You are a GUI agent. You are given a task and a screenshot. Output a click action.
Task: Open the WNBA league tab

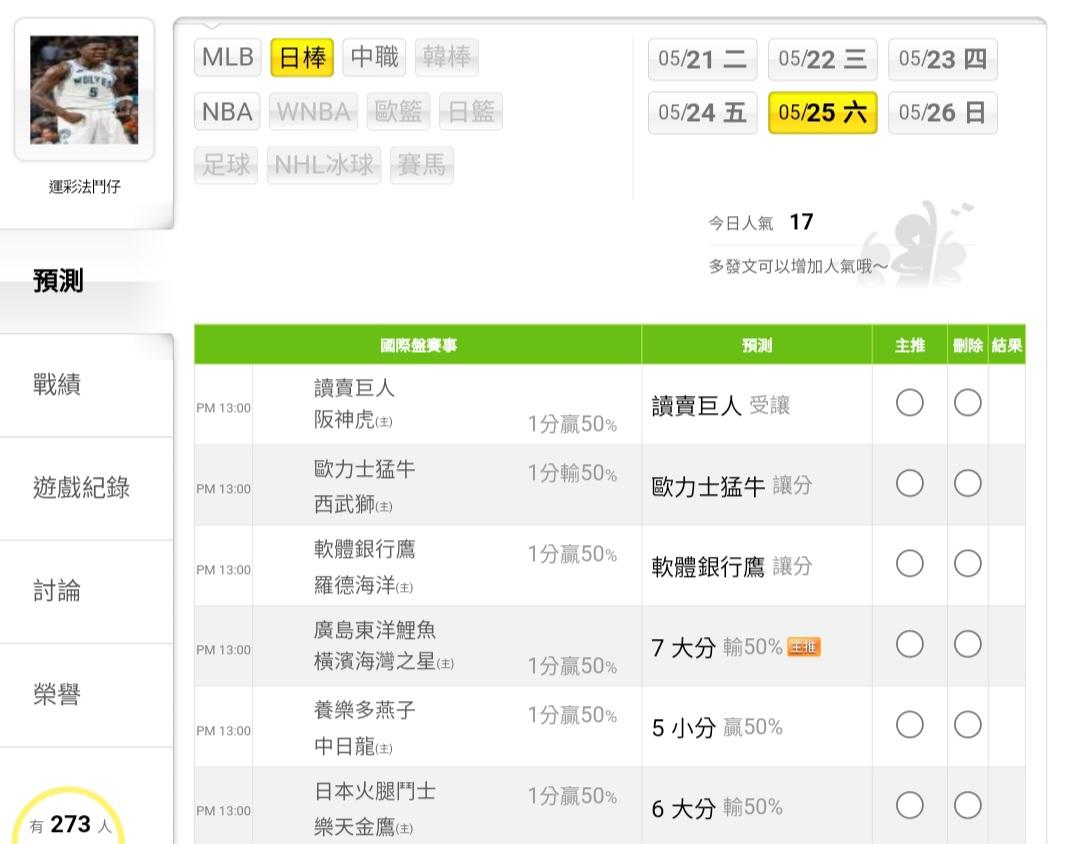pos(313,111)
